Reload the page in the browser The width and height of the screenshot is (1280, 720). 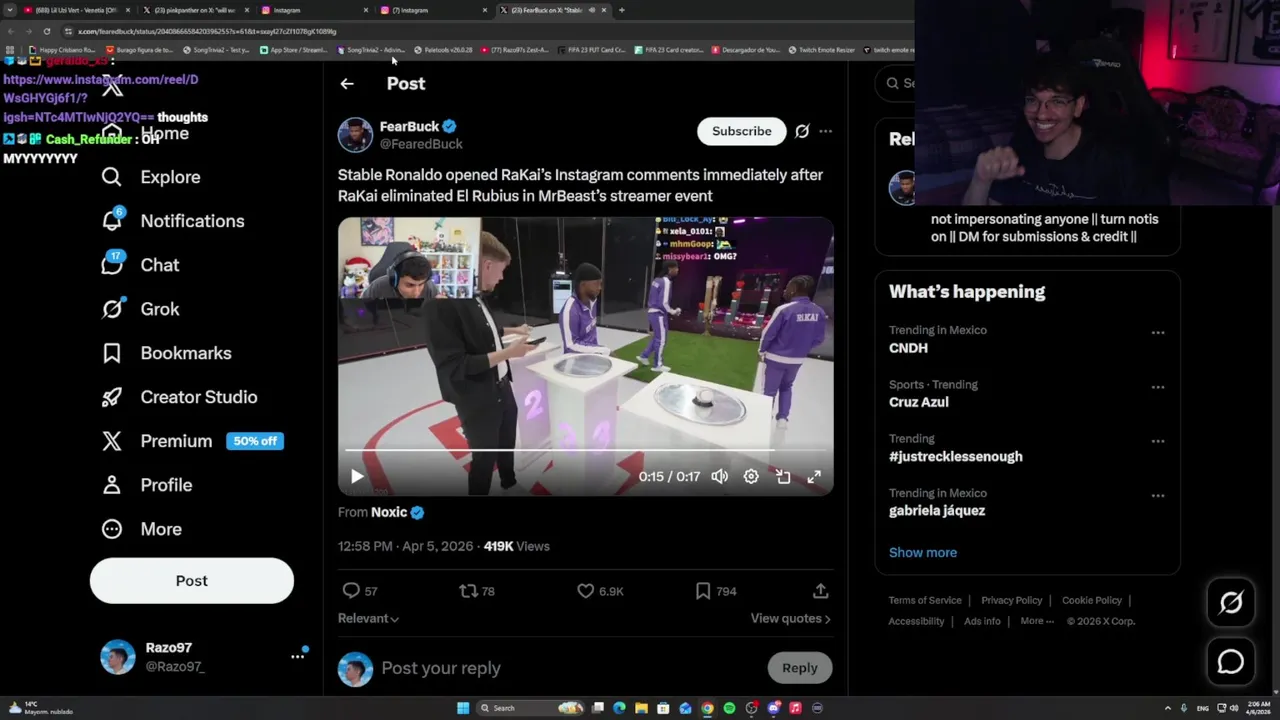point(46,31)
